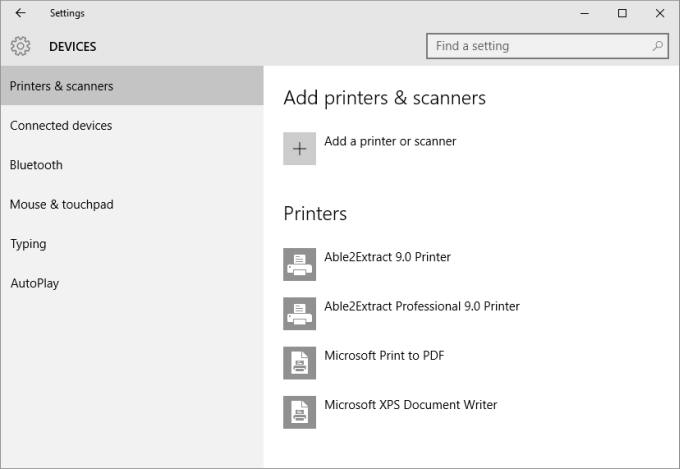Click the plus icon to add a printer

(299, 149)
